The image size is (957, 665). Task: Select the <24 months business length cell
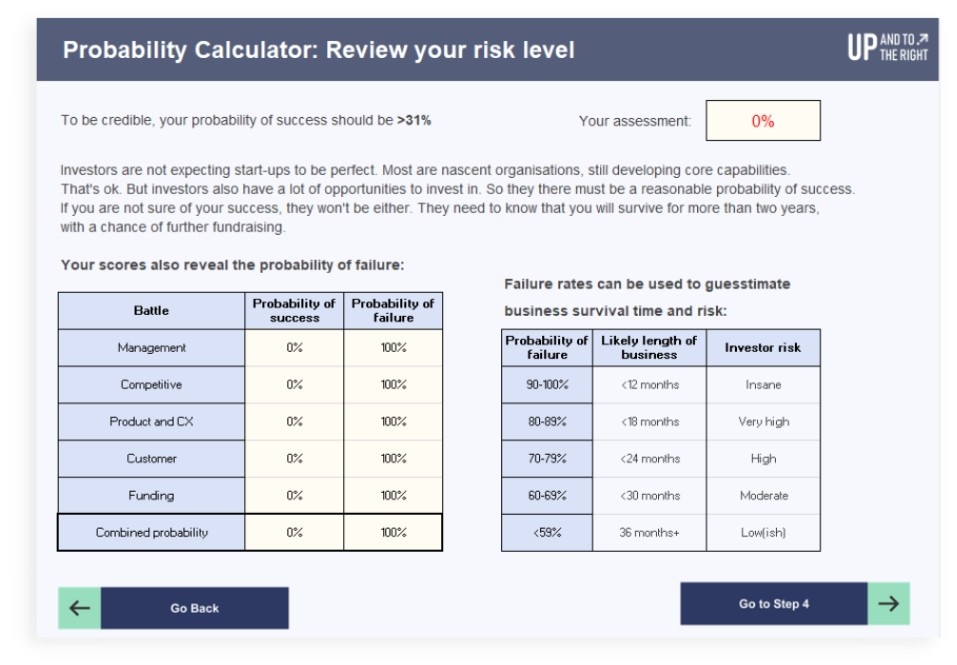pos(649,459)
